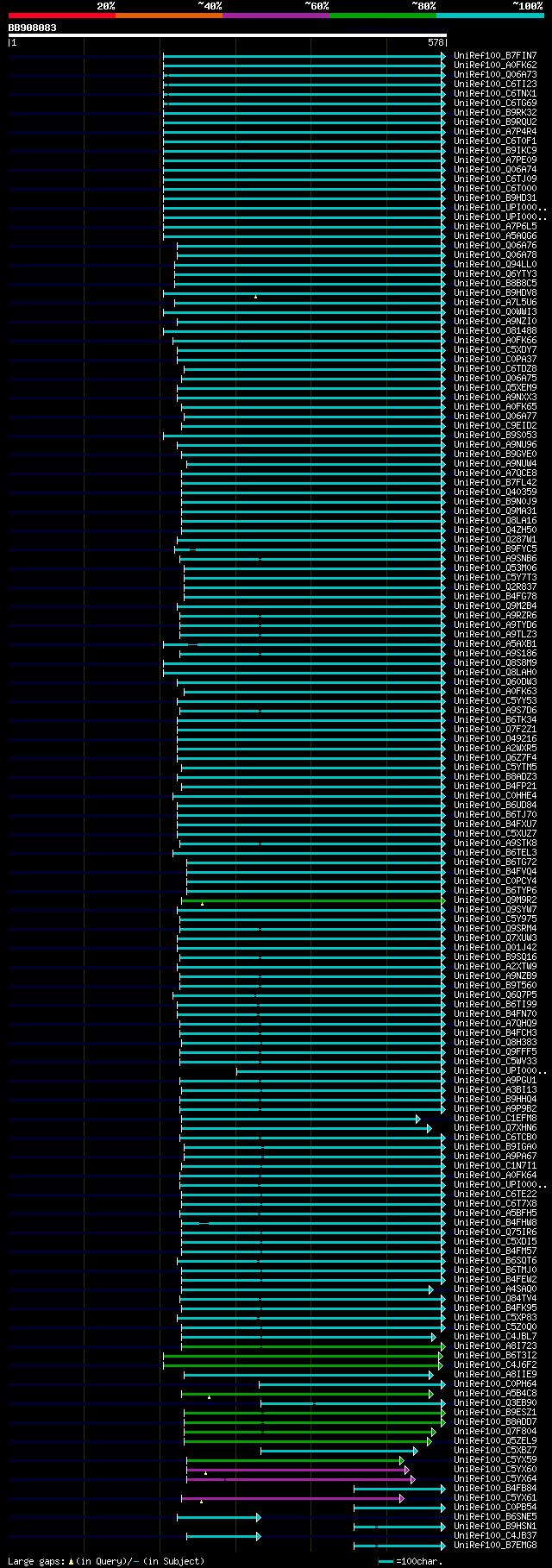Image resolution: width=552 pixels, height=1568 pixels.
Task: Click the red 20% identity legend segment
Action: [x=62, y=16]
